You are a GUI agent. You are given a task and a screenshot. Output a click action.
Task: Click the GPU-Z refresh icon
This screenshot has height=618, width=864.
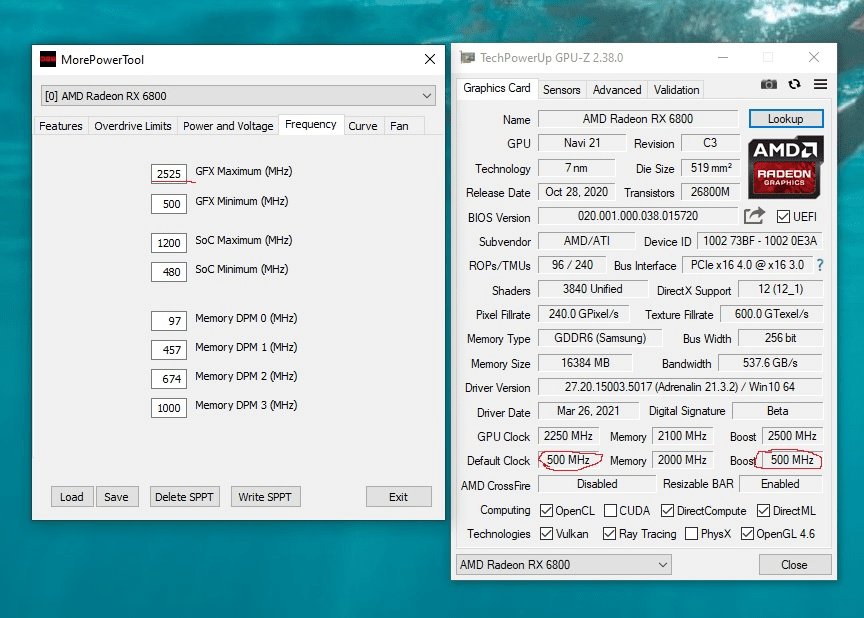[x=794, y=84]
